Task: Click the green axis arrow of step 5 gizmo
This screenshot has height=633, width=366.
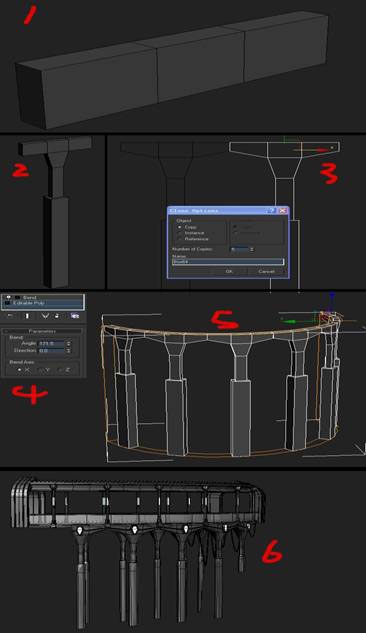Action: pos(289,322)
